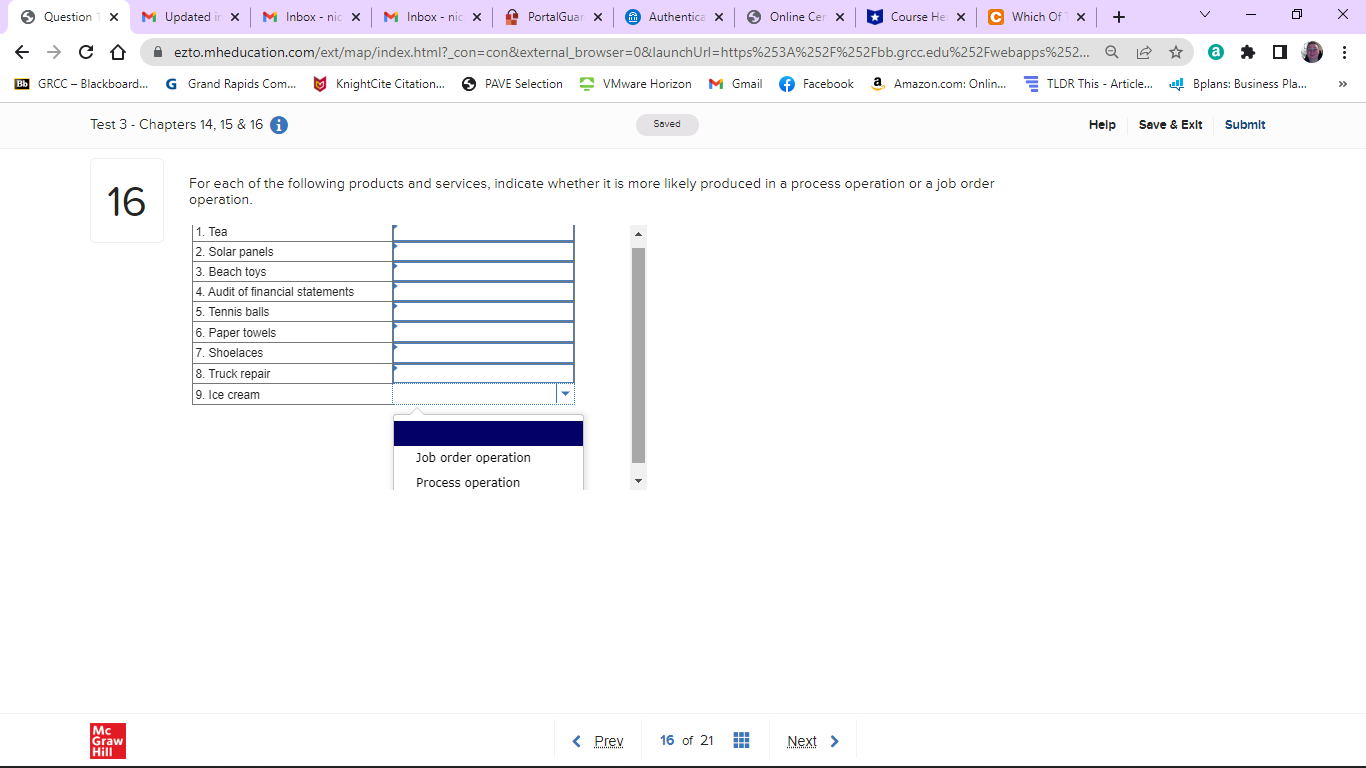Viewport: 1366px width, 768px height.
Task: Click the McGraw Hill logo
Action: (107, 741)
